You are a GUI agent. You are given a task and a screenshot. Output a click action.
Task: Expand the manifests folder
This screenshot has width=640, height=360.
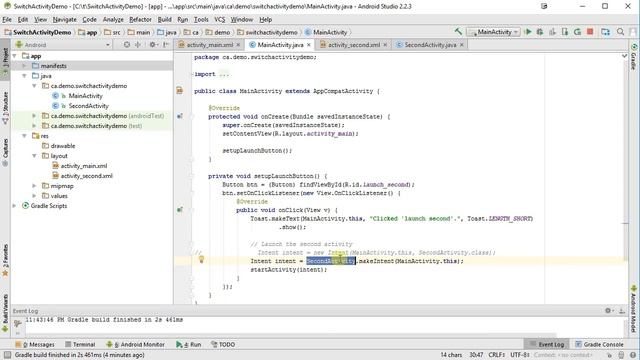pyautogui.click(x=24, y=66)
